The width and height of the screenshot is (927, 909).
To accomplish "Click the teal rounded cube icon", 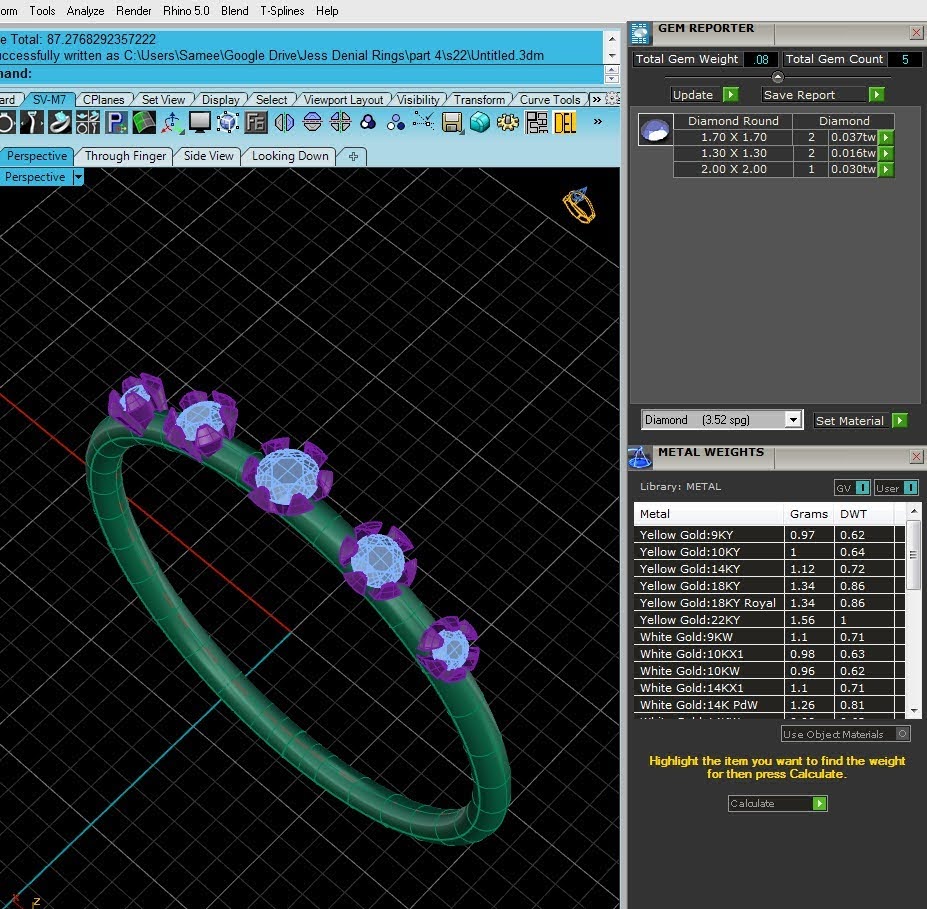I will (x=479, y=122).
